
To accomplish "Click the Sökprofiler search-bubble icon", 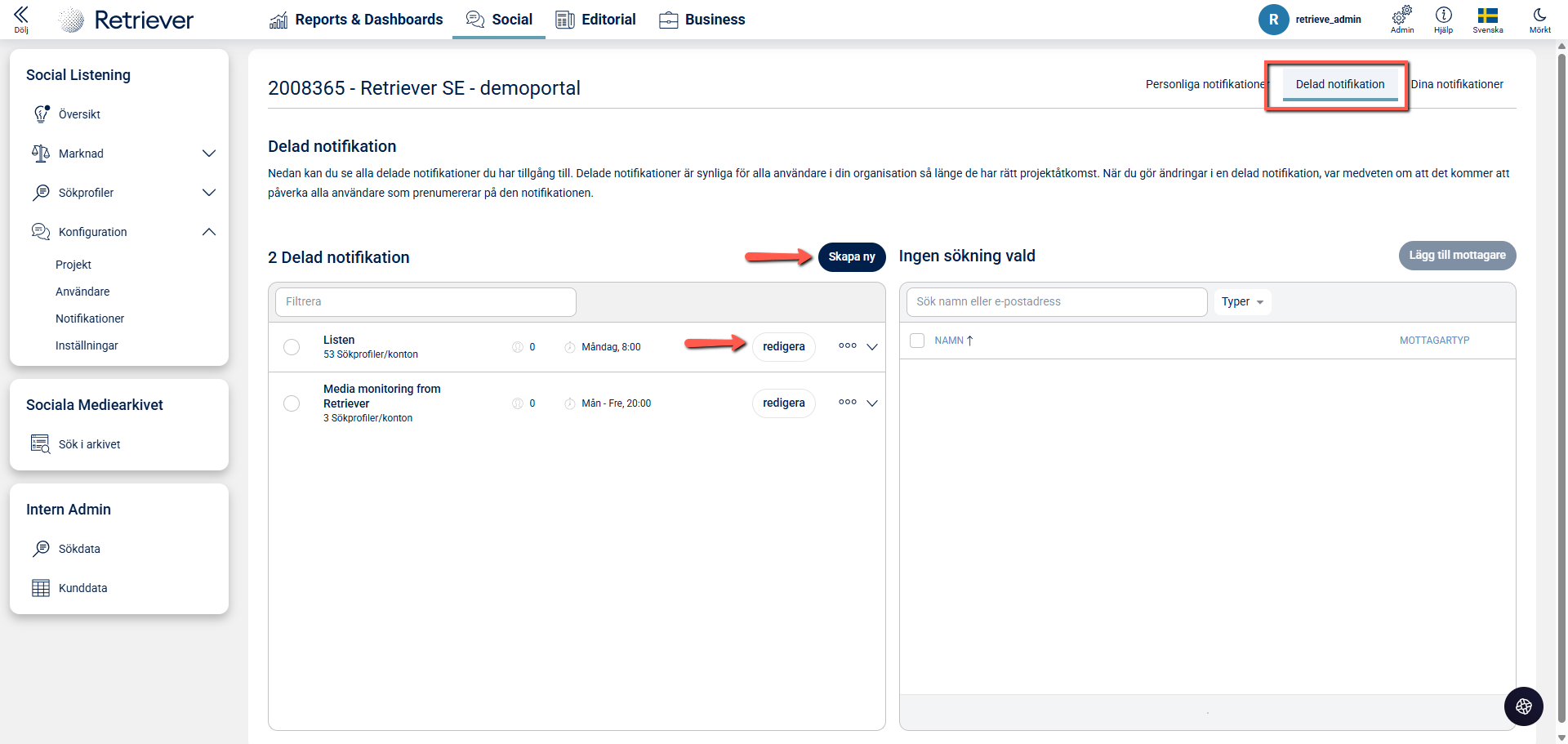I will (41, 193).
